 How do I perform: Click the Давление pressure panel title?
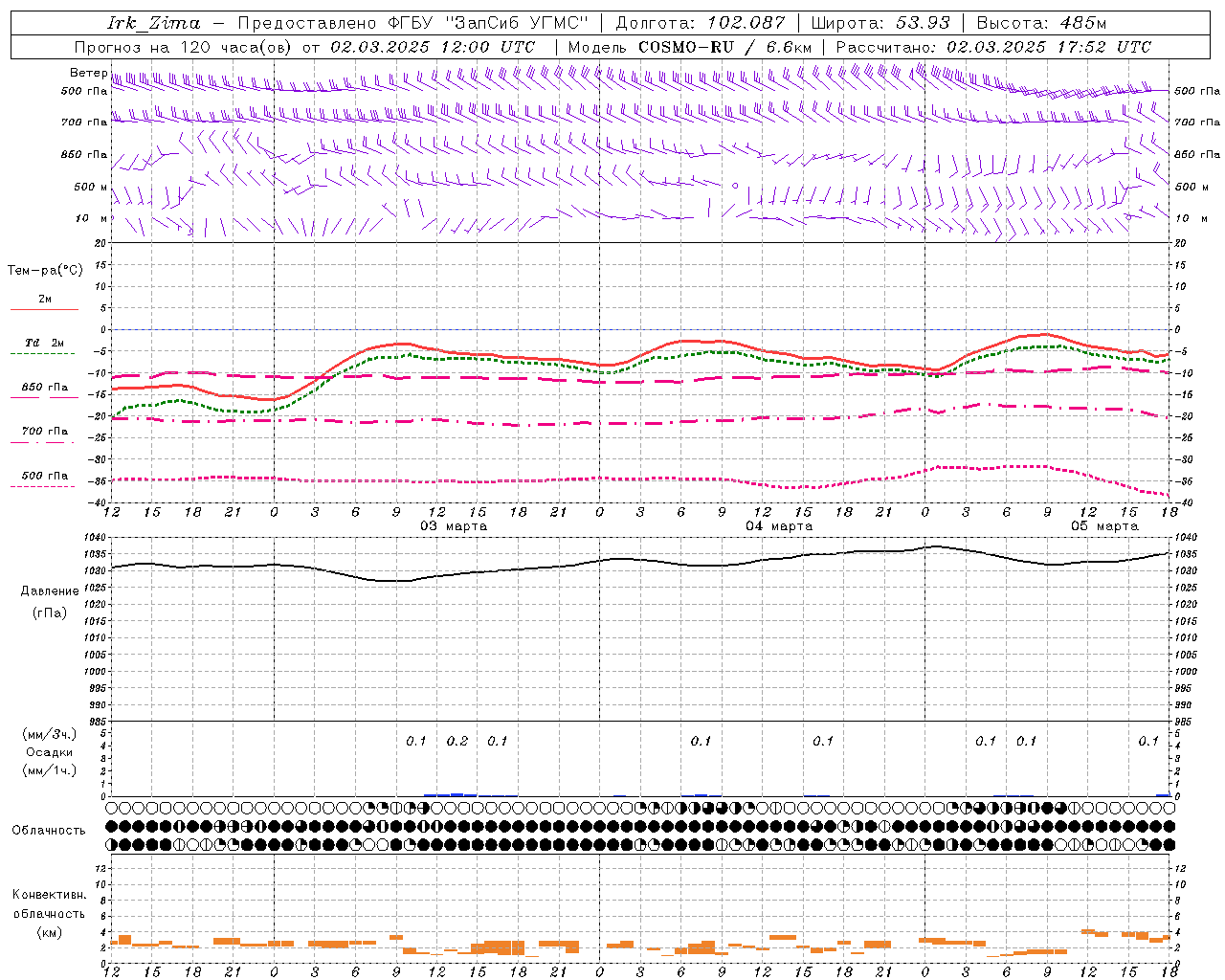pos(50,591)
